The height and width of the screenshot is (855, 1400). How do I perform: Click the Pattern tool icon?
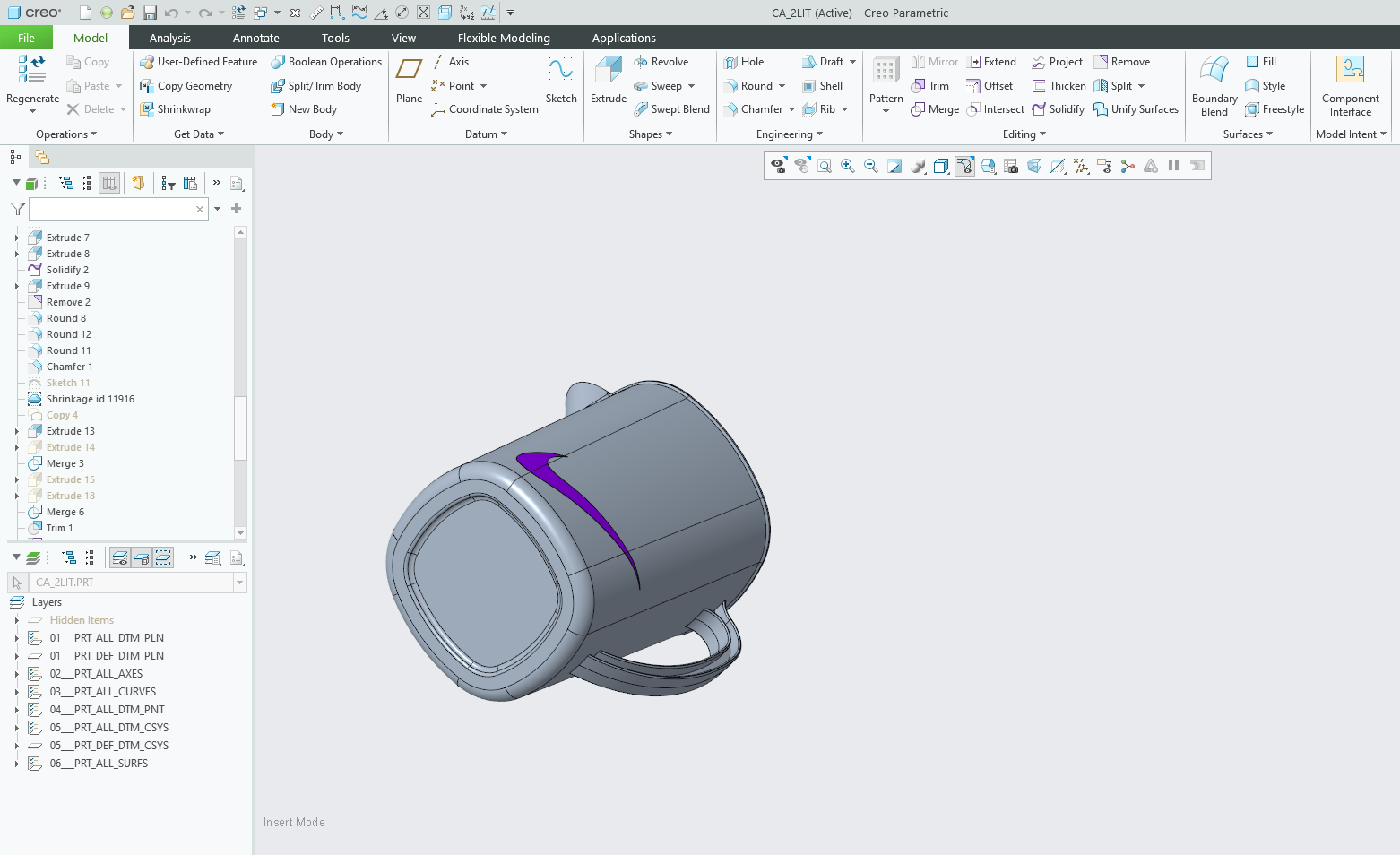point(886,81)
